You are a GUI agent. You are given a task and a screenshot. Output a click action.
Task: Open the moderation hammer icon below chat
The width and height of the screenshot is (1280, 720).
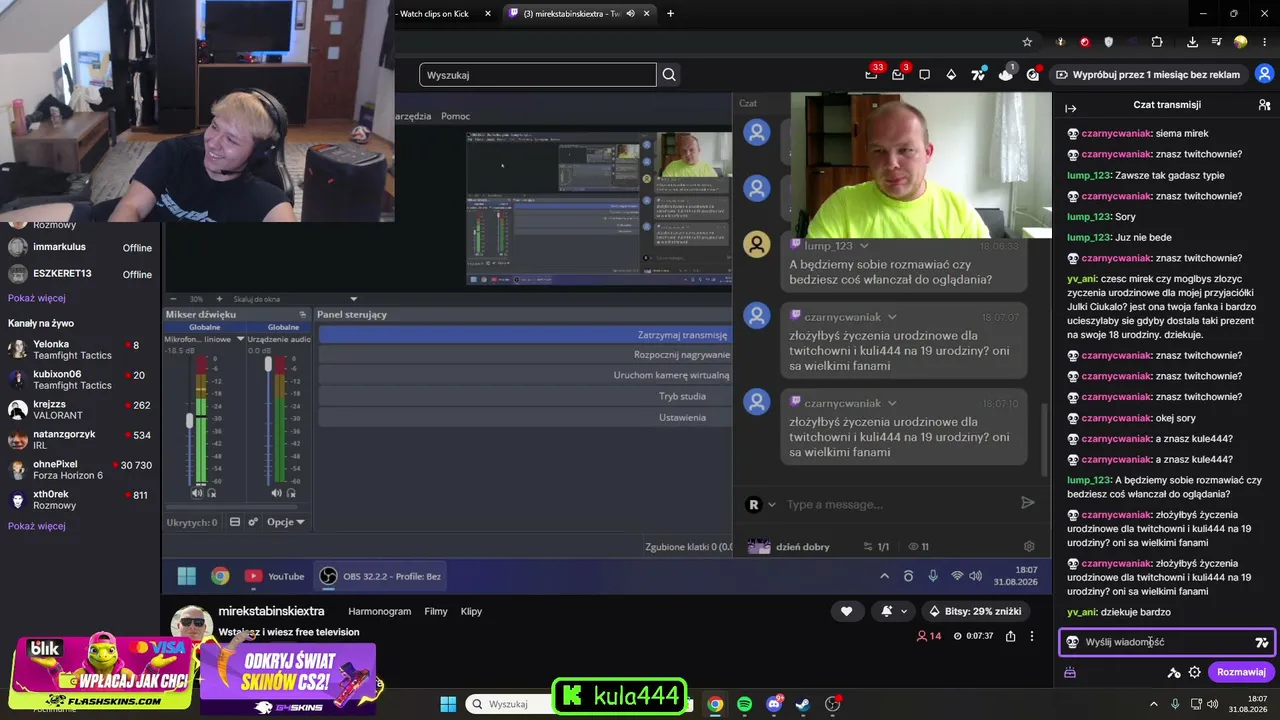pyautogui.click(x=1174, y=673)
